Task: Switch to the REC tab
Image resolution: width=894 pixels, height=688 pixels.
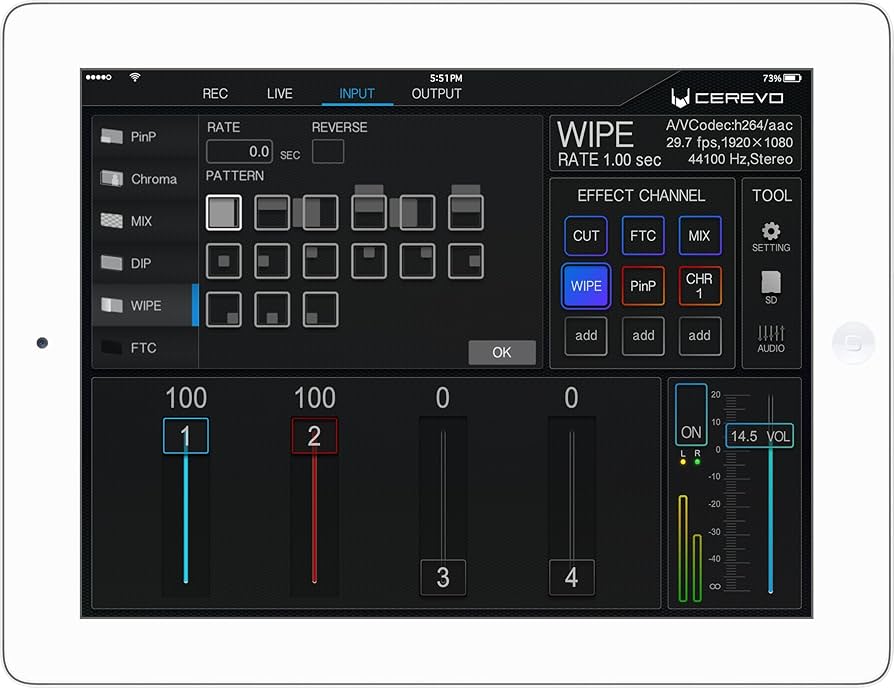Action: pos(215,94)
